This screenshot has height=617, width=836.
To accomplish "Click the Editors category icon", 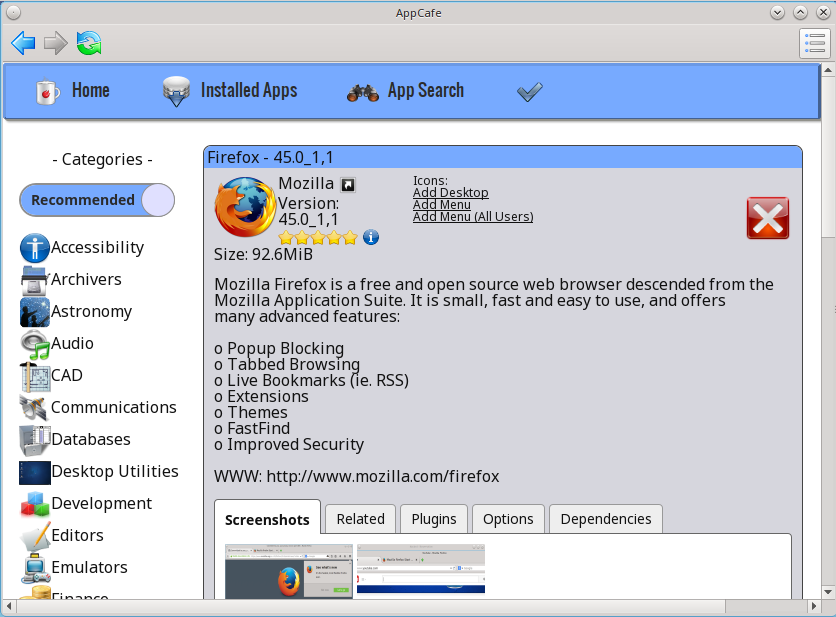I will pos(35,536).
